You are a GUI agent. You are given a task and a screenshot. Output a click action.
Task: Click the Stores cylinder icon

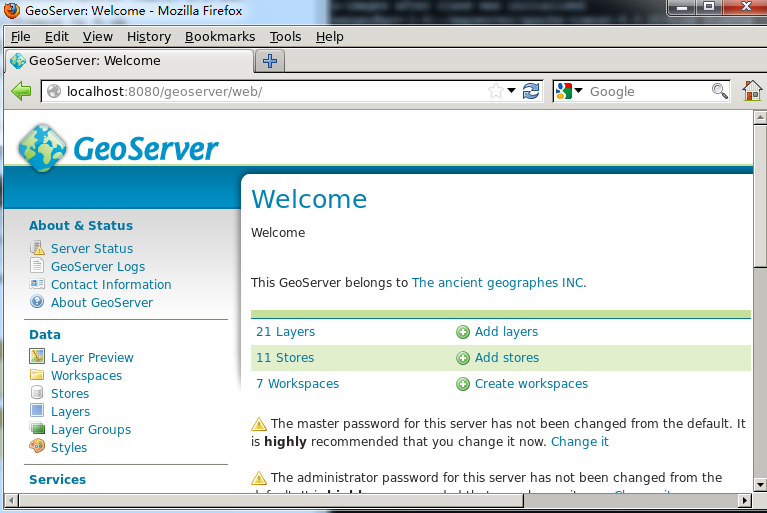point(37,392)
